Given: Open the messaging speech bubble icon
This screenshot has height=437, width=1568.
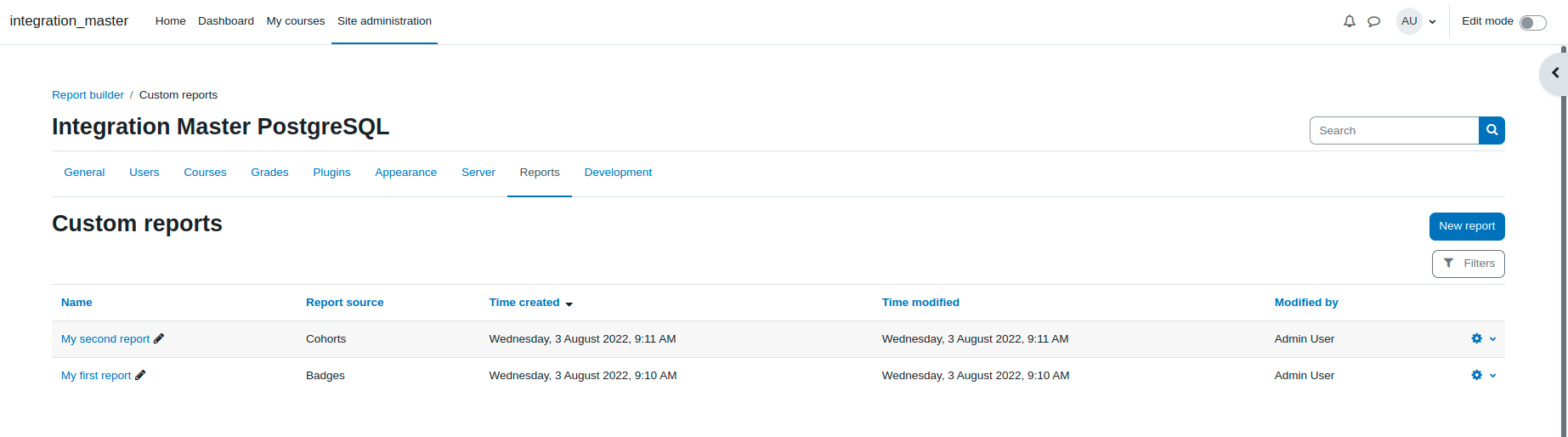Looking at the screenshot, I should click(x=1373, y=21).
